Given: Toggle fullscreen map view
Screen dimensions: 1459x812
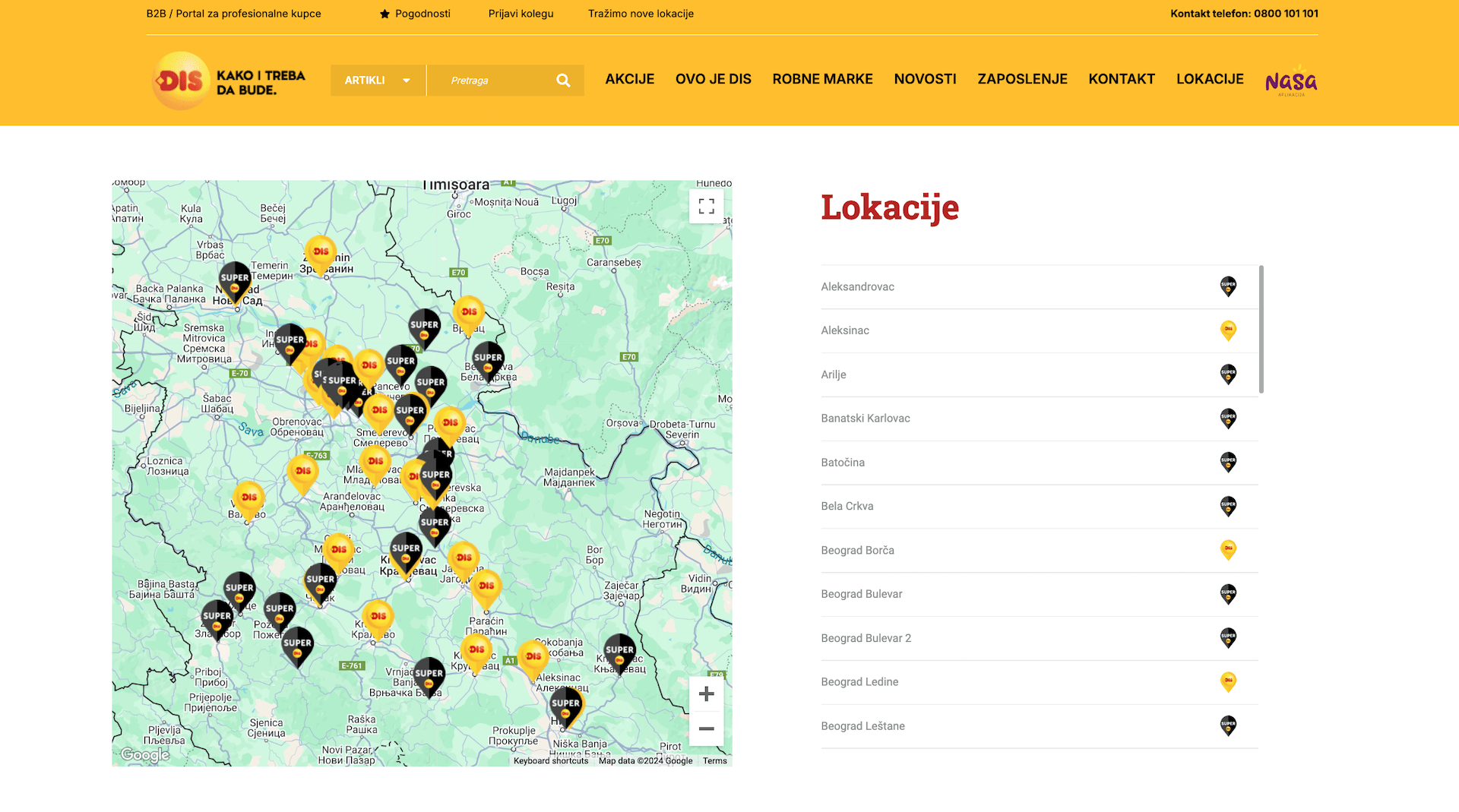Looking at the screenshot, I should [x=707, y=206].
